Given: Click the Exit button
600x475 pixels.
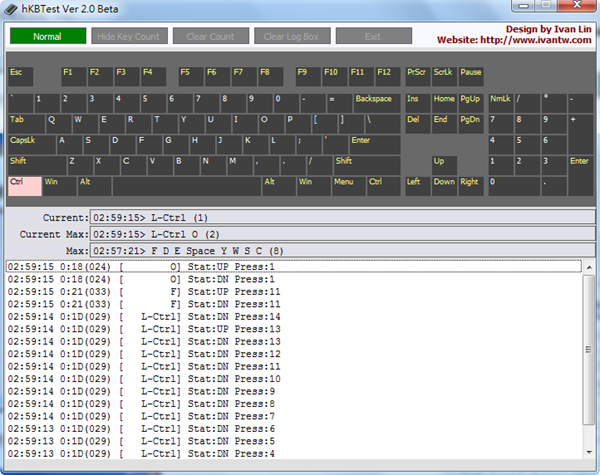Looking at the screenshot, I should (x=373, y=37).
